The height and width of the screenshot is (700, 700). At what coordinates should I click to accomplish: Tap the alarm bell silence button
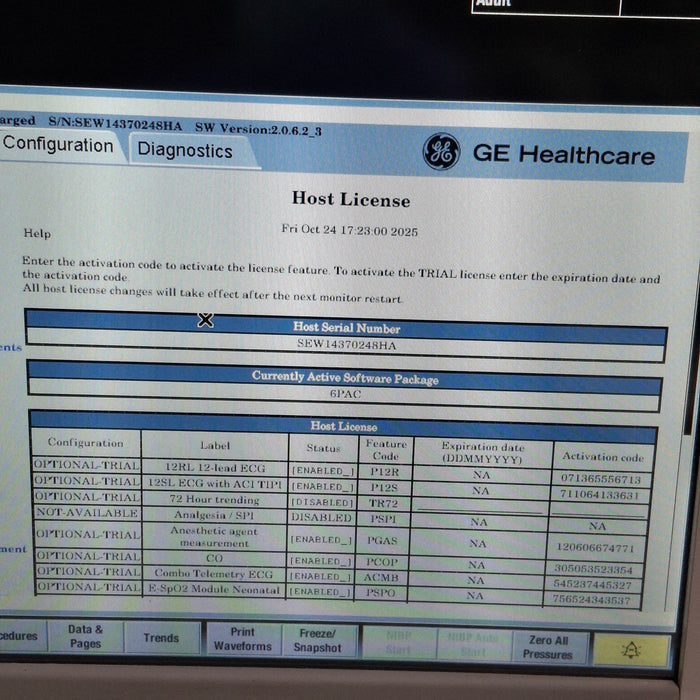(x=631, y=650)
